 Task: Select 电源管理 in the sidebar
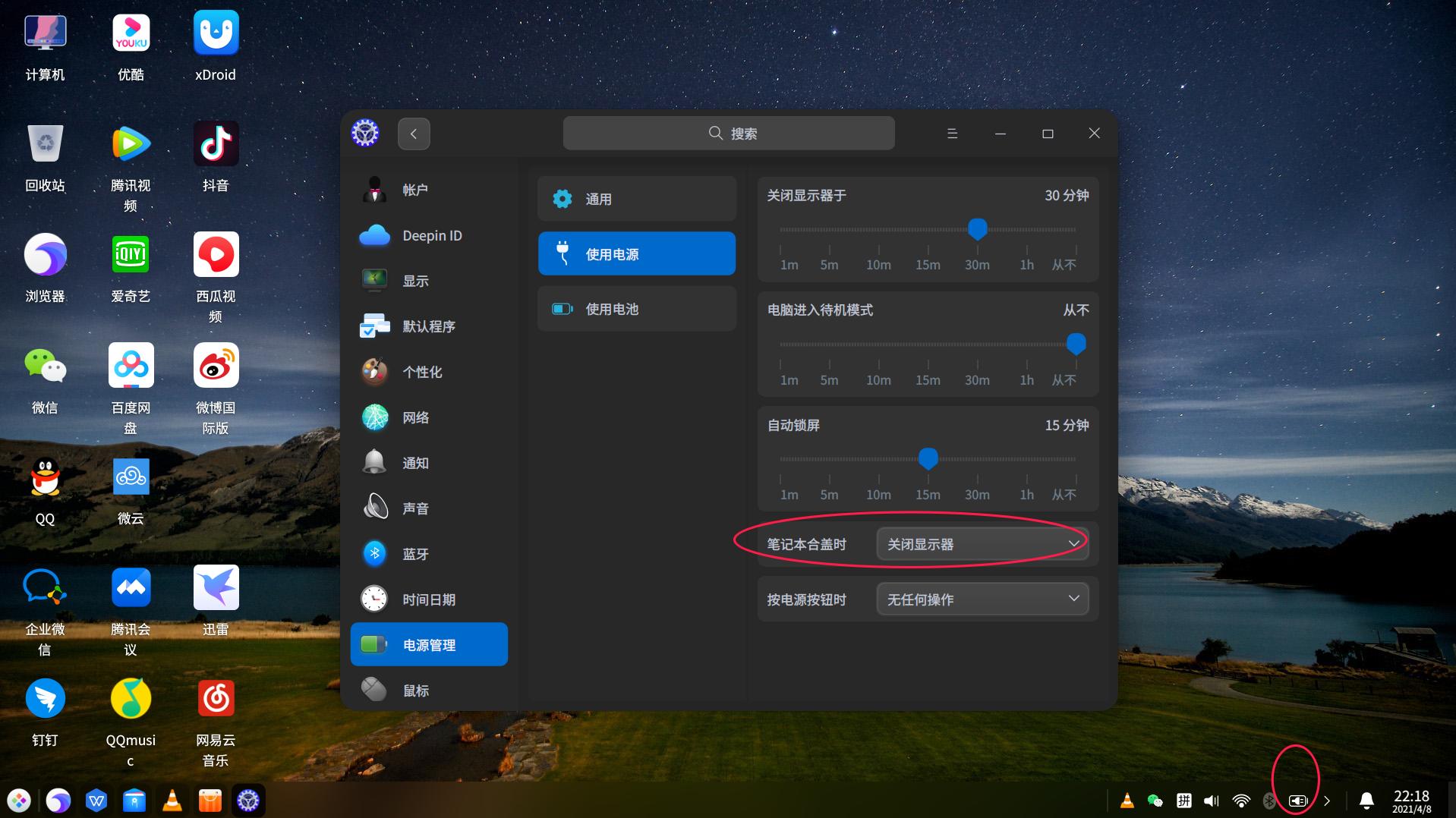point(429,644)
